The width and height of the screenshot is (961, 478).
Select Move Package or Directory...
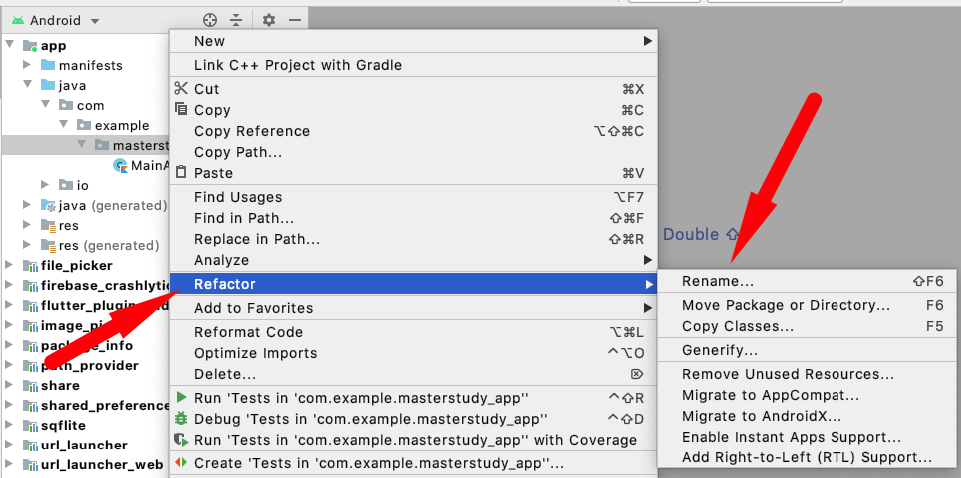[785, 305]
